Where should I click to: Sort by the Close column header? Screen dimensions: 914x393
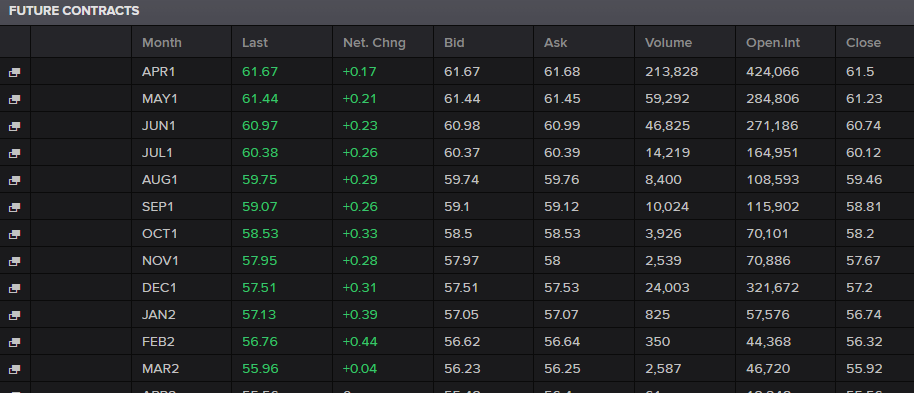pyautogui.click(x=863, y=43)
